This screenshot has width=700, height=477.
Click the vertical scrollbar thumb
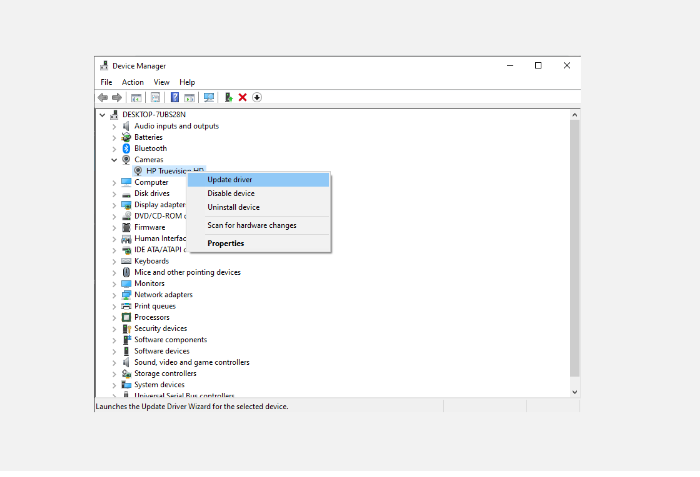click(x=575, y=248)
